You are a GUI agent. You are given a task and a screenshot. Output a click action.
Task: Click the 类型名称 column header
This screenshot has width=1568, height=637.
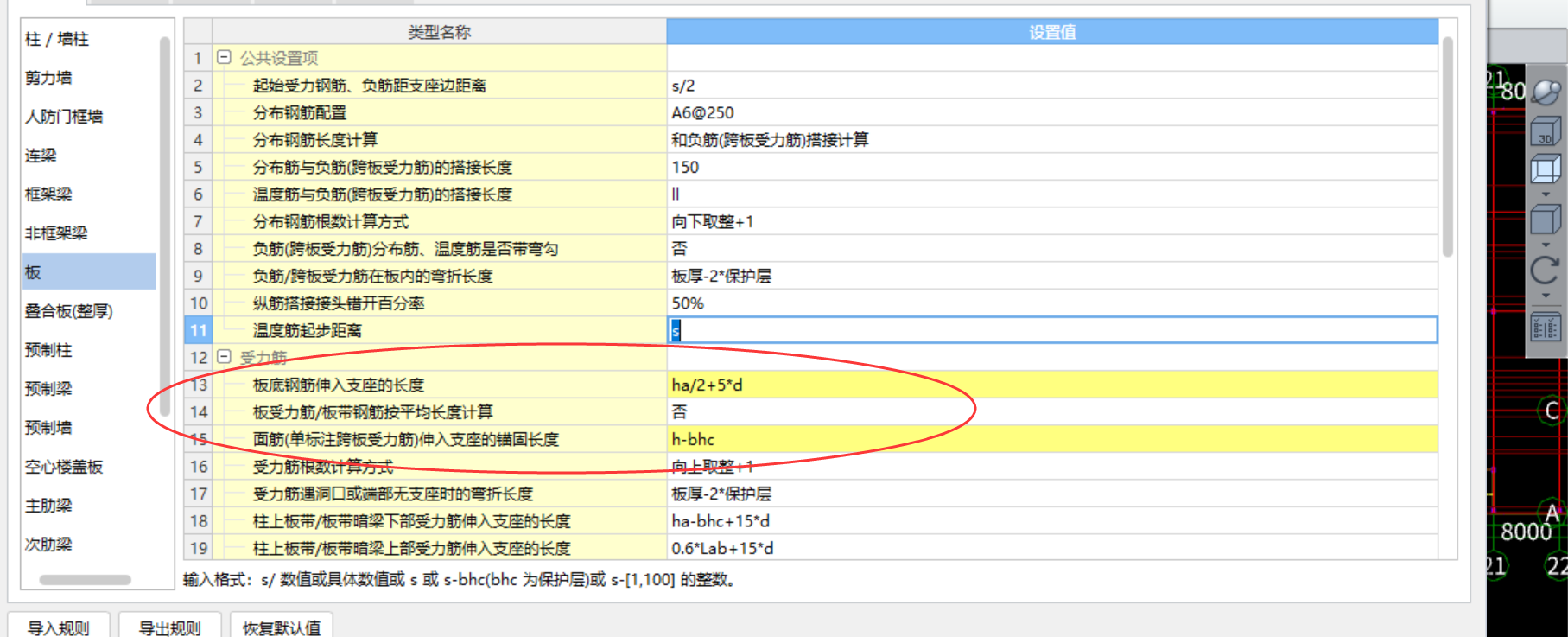tap(439, 32)
